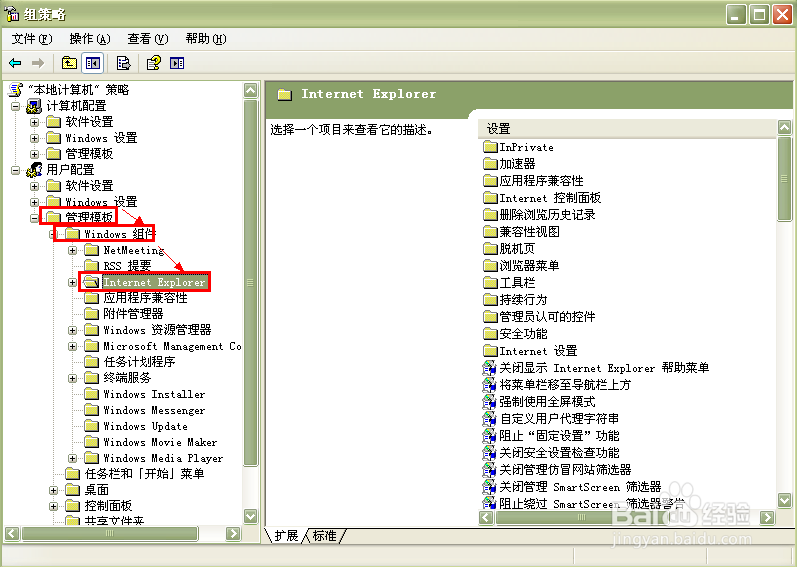Click the Back arrow toolbar icon
The image size is (797, 567).
15,63
